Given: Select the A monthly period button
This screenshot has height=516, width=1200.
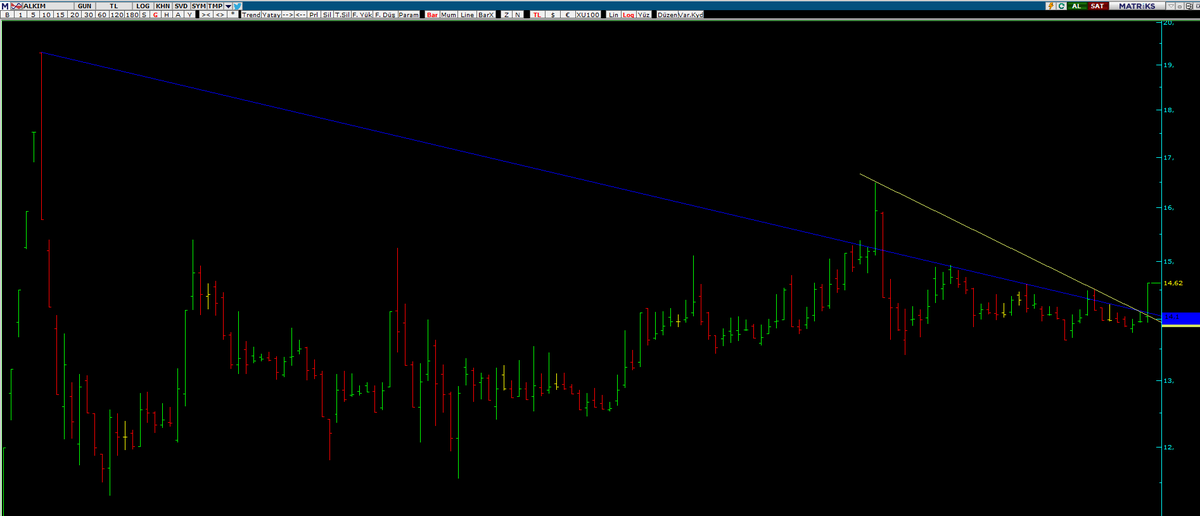Looking at the screenshot, I should point(178,15).
